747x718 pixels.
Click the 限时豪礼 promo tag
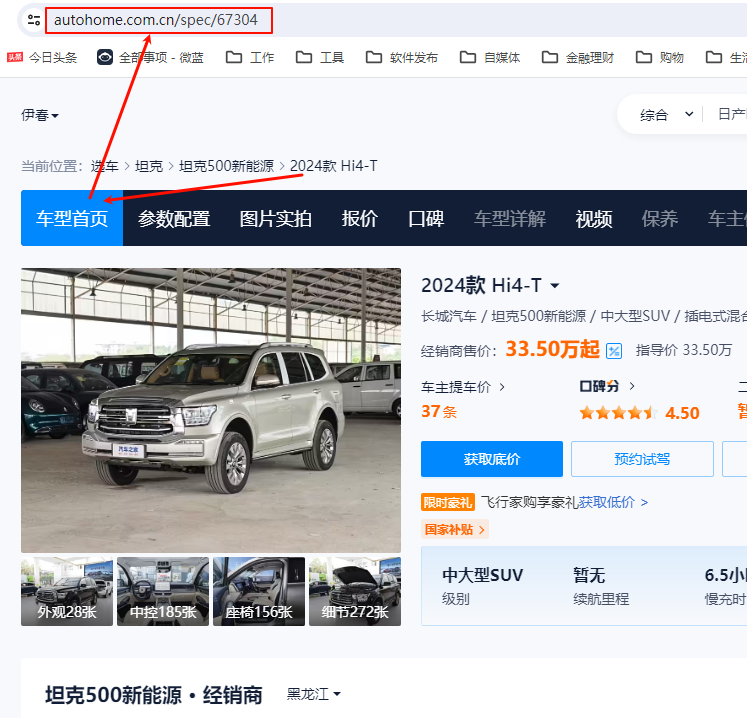pyautogui.click(x=448, y=502)
